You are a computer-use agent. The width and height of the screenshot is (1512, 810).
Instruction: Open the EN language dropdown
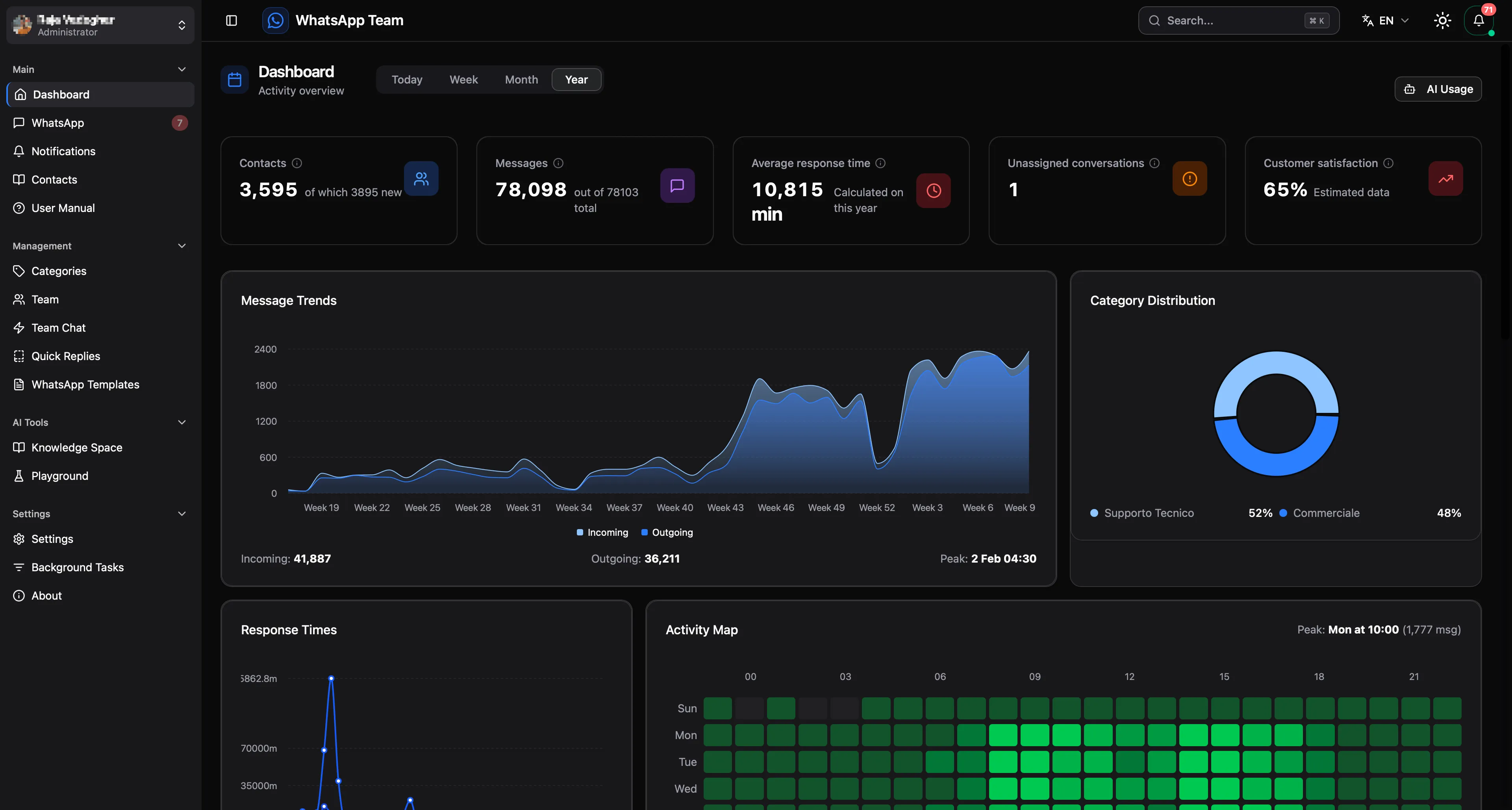click(1385, 20)
